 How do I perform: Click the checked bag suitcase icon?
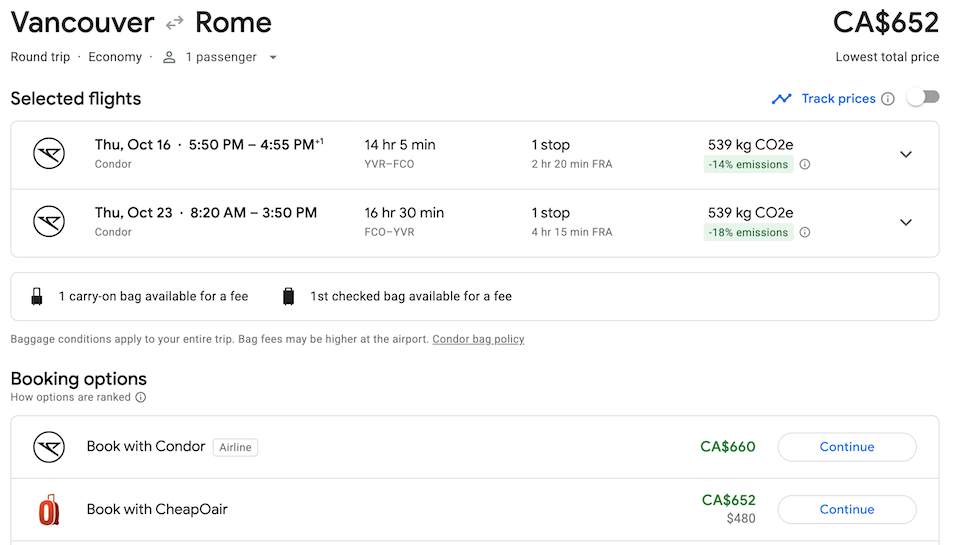[x=288, y=296]
